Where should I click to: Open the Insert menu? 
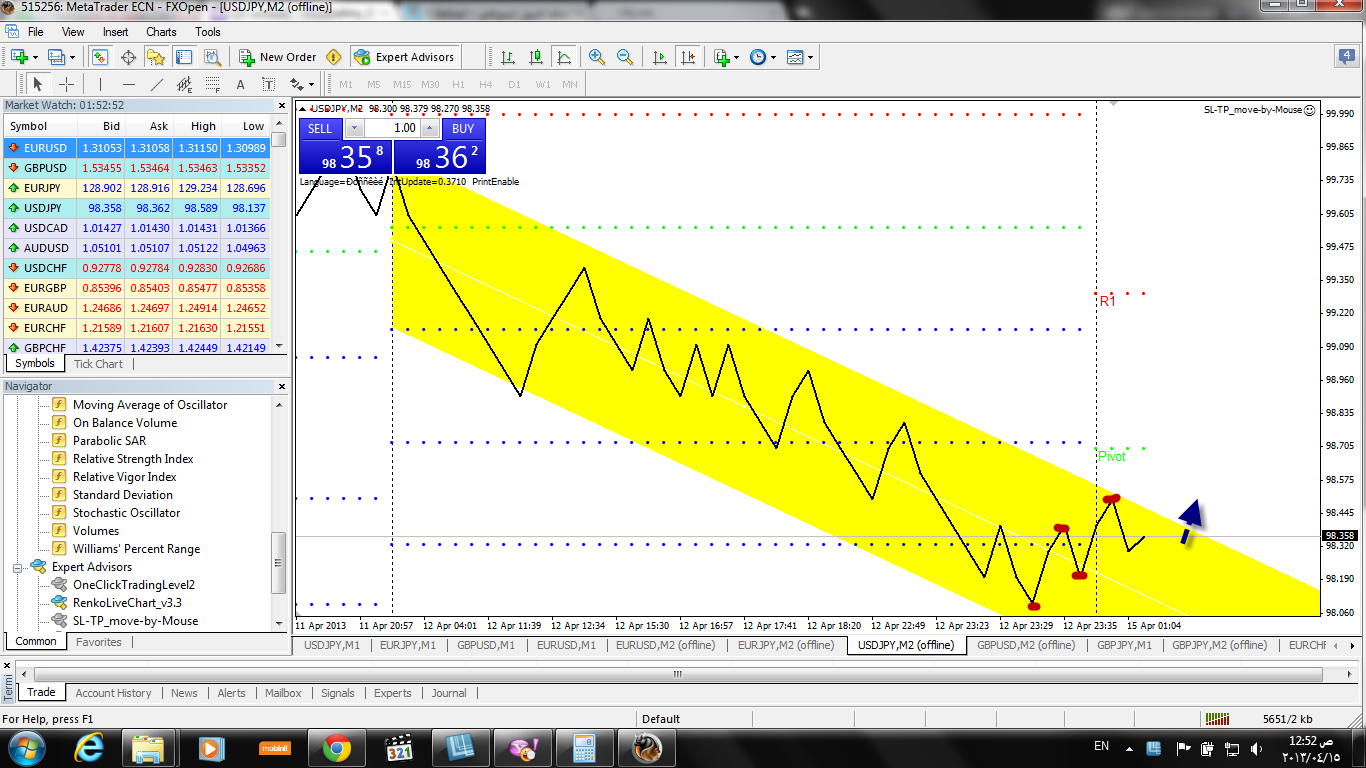115,32
